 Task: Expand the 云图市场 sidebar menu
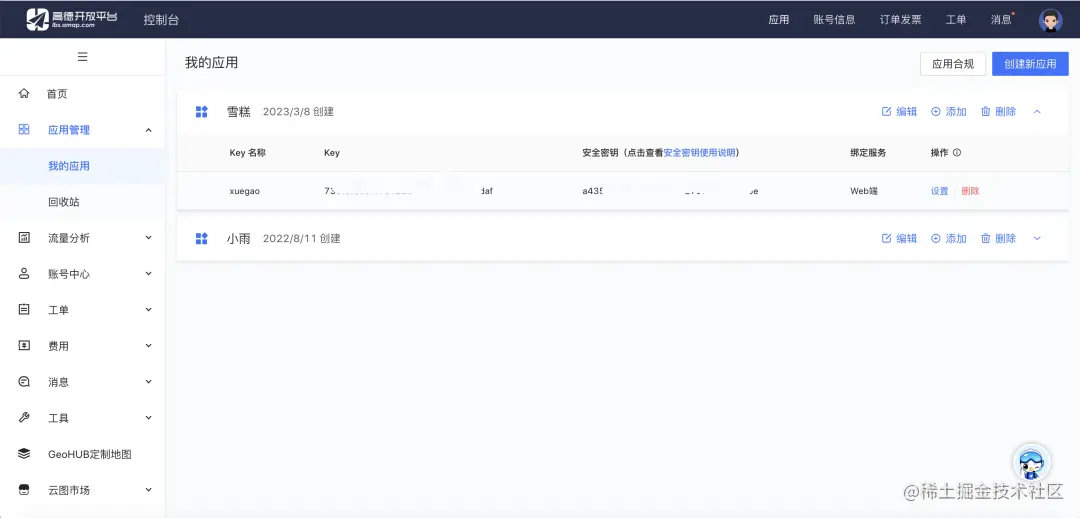coord(148,490)
